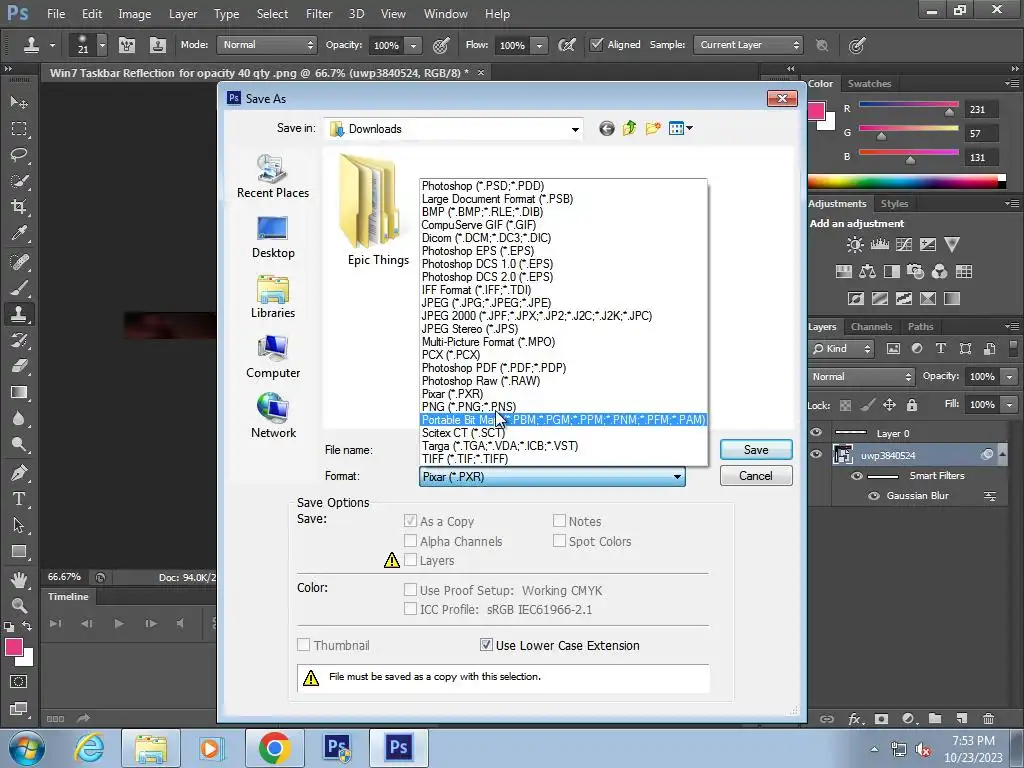Select the Horizontal Type tool

tap(19, 499)
